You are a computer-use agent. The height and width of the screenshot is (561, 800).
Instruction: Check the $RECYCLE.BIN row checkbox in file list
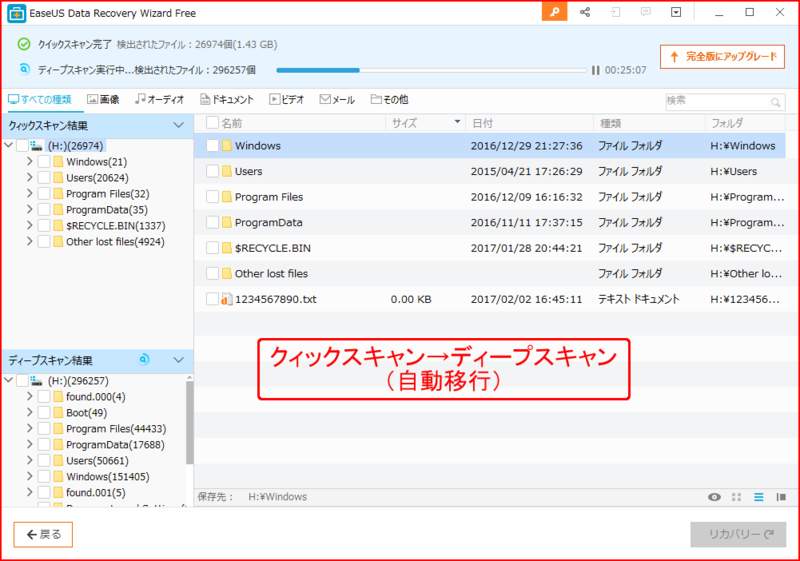(x=212, y=248)
